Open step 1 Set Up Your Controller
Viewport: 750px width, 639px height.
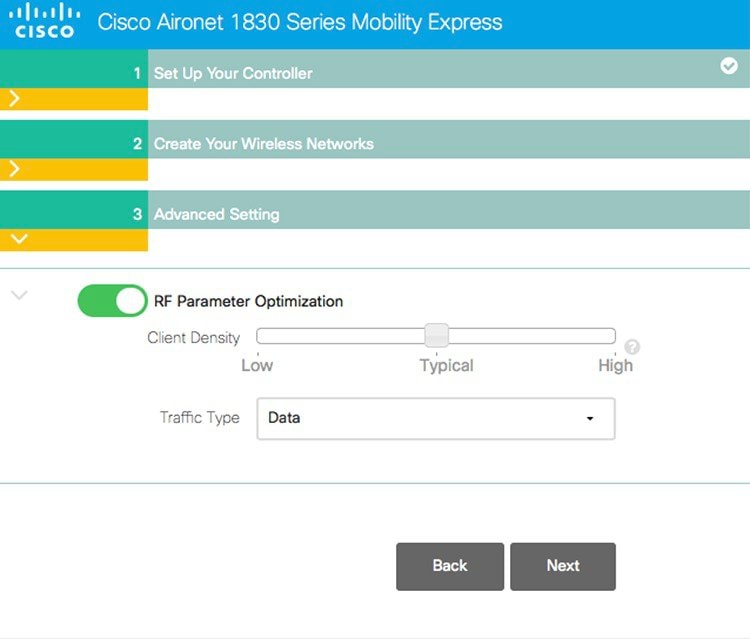[x=233, y=73]
